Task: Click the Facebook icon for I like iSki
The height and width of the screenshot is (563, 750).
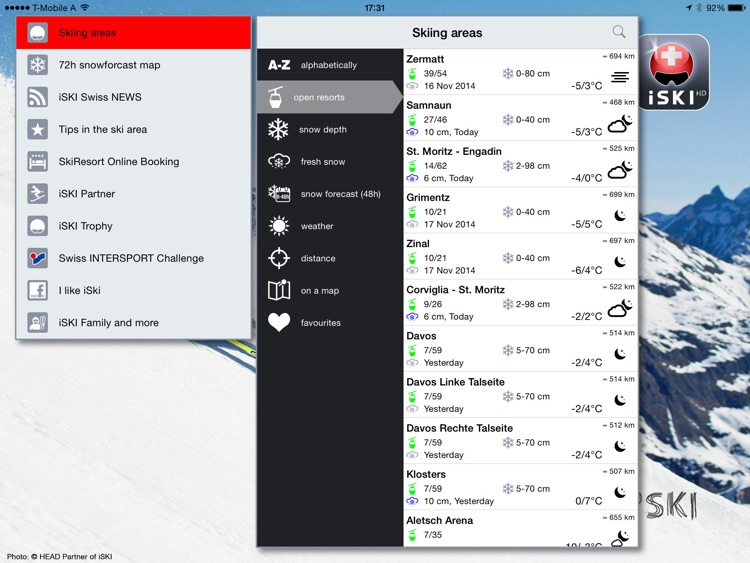Action: point(37,290)
